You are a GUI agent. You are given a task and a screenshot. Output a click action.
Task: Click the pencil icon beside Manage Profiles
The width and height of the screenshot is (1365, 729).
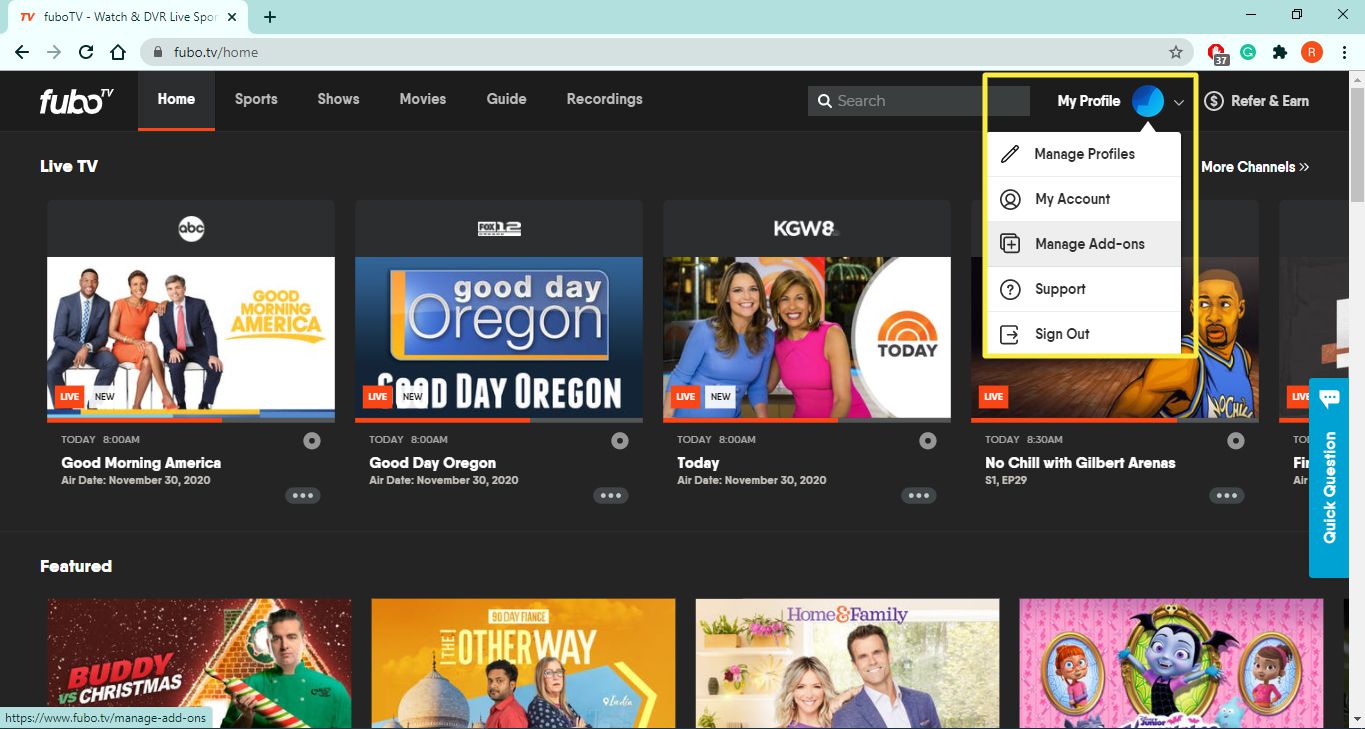(x=1010, y=154)
